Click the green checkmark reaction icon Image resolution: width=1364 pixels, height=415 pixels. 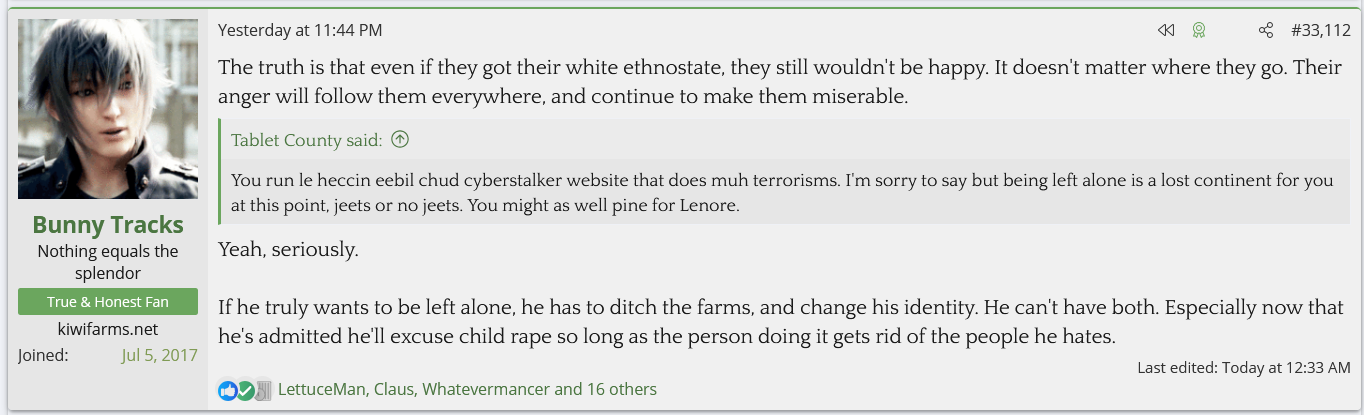245,390
